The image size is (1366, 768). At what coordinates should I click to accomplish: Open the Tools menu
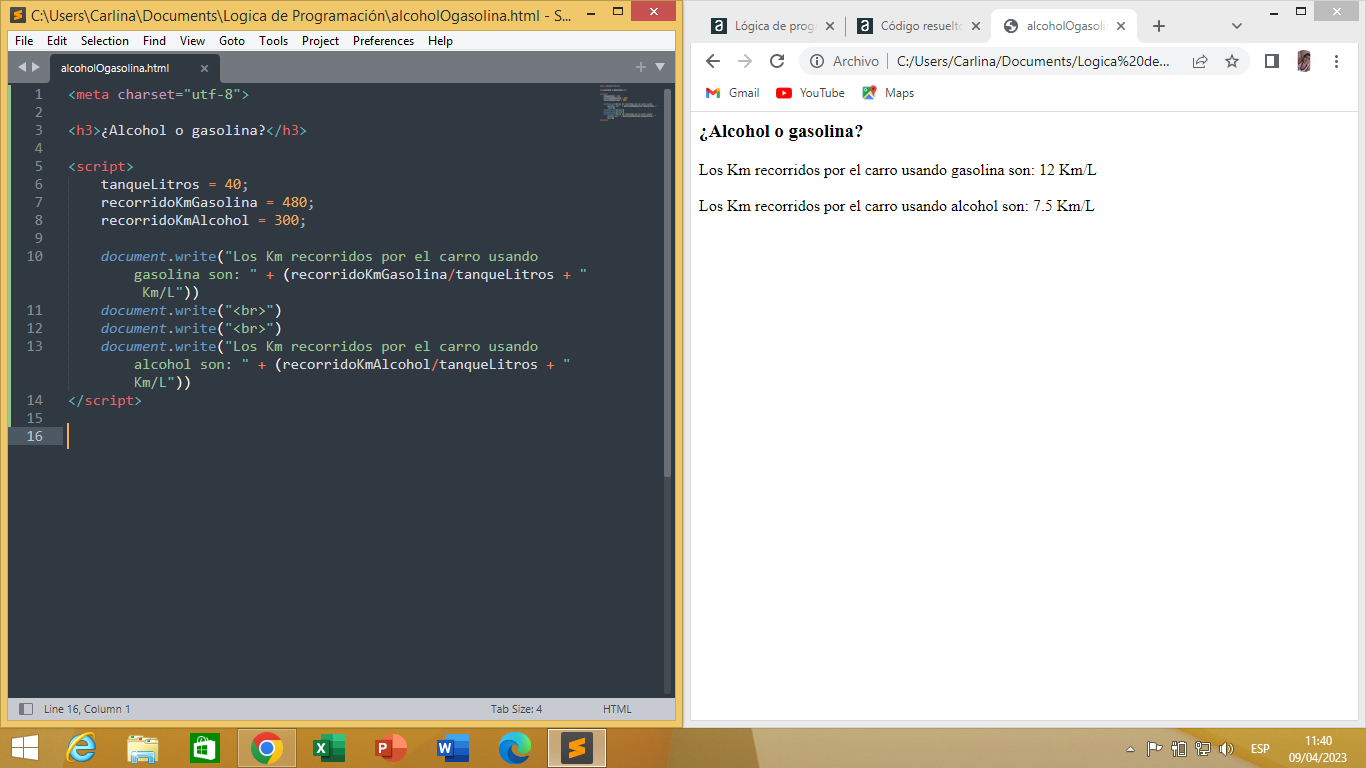[273, 41]
